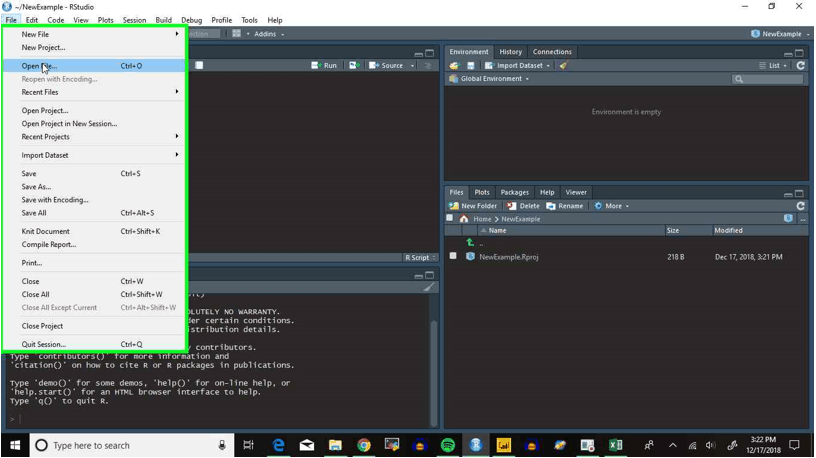Open the Import Dataset dropdown in Environment
Viewport: 816px width, 458px height.
[x=517, y=66]
